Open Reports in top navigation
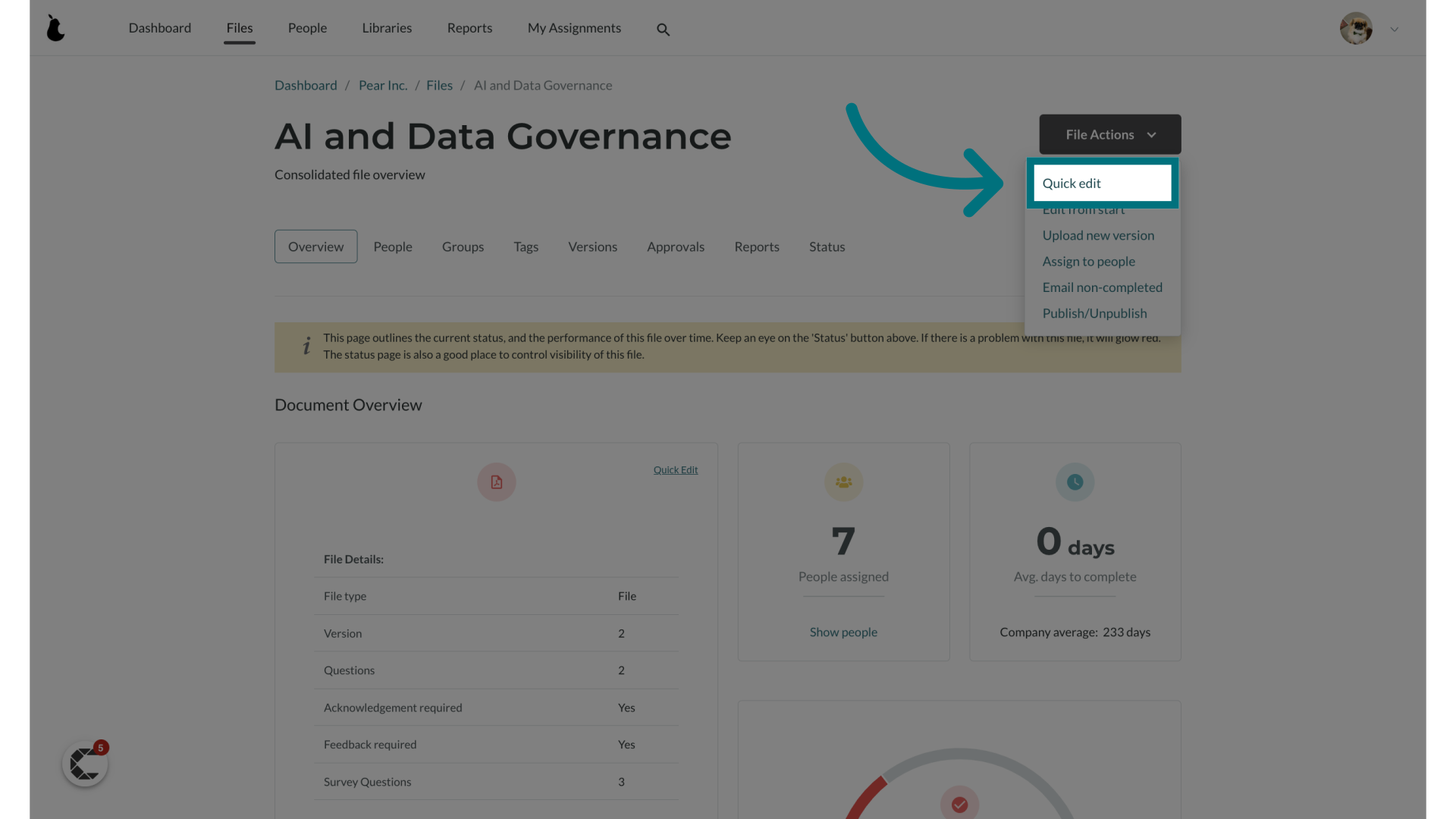 click(469, 28)
